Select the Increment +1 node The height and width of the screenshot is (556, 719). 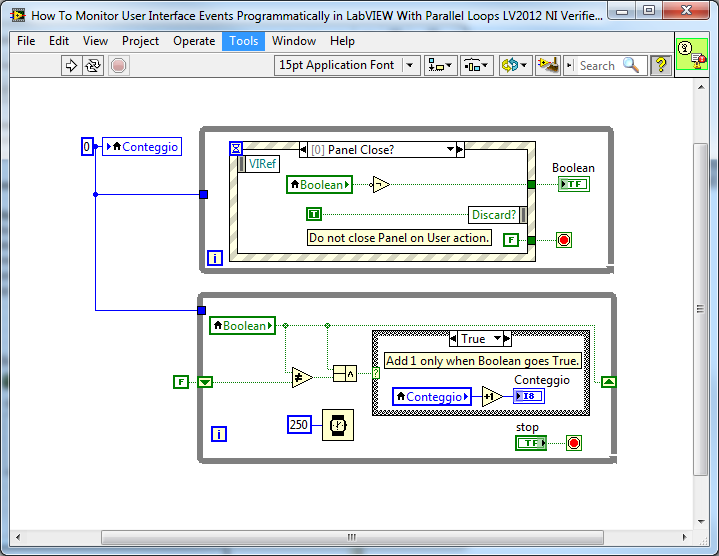coord(492,396)
